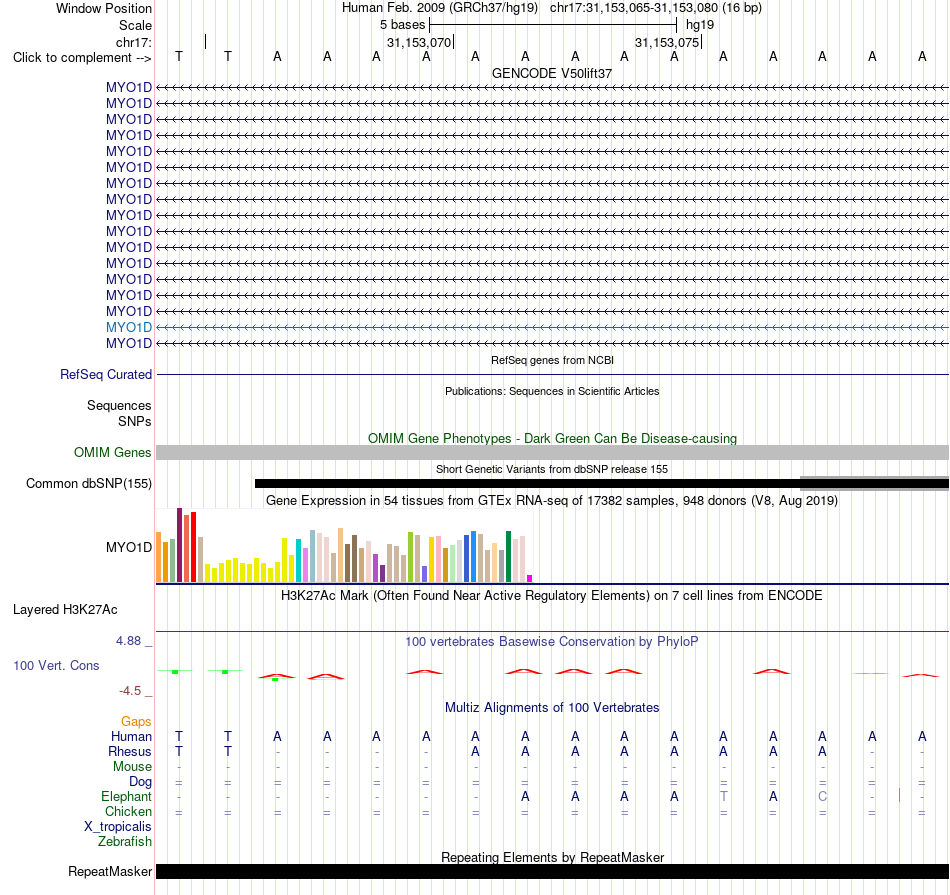Click the Window Position label
Image resolution: width=950 pixels, height=895 pixels.
104,8
